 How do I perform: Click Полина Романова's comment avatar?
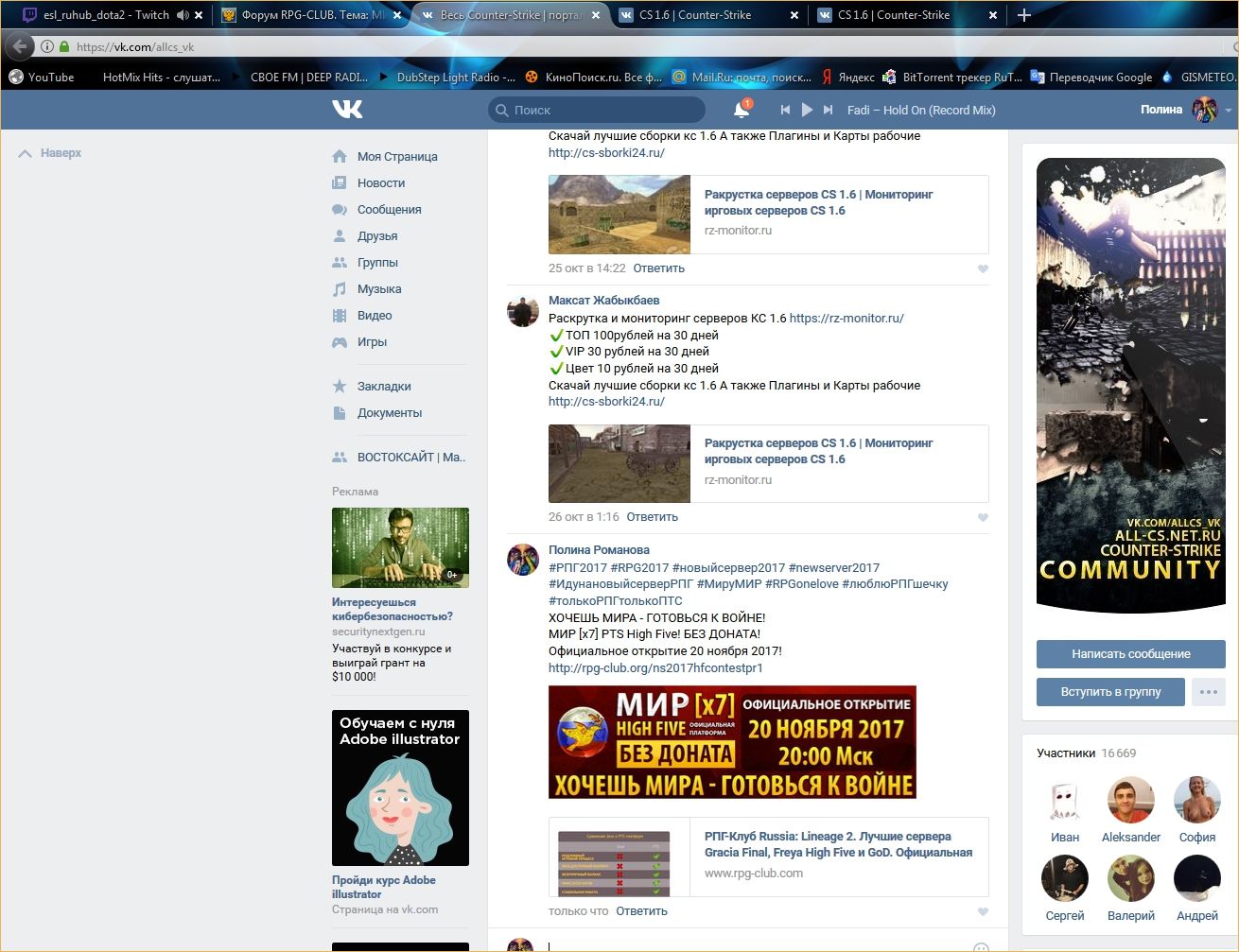point(523,560)
